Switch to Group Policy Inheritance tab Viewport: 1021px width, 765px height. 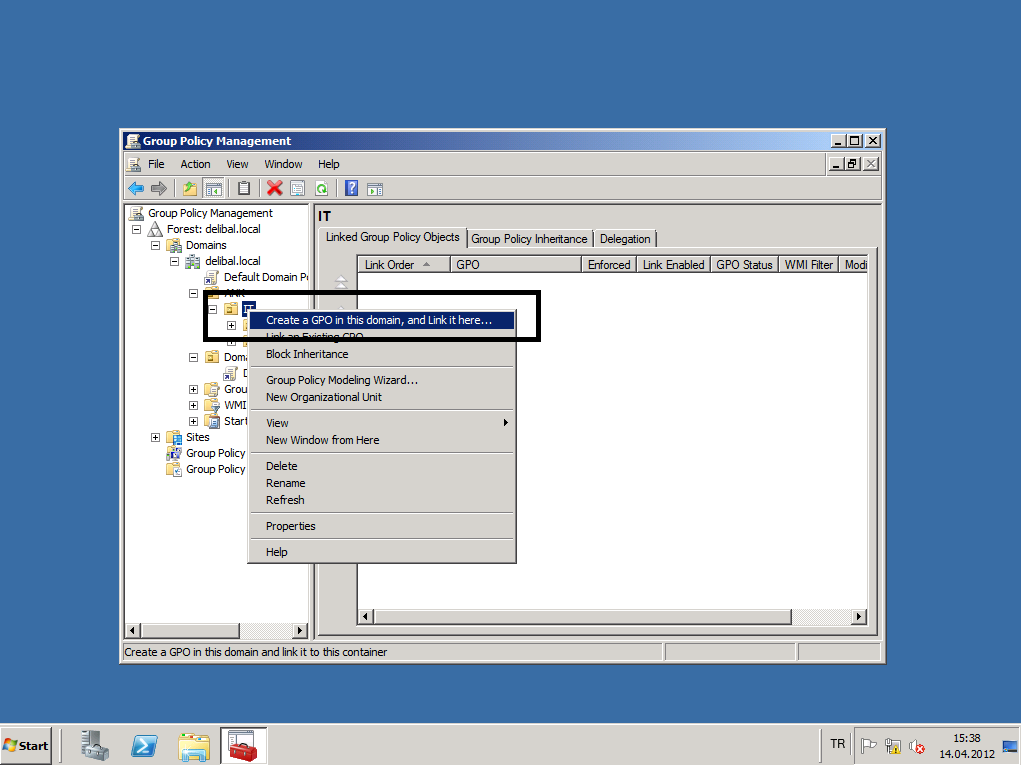tap(529, 239)
